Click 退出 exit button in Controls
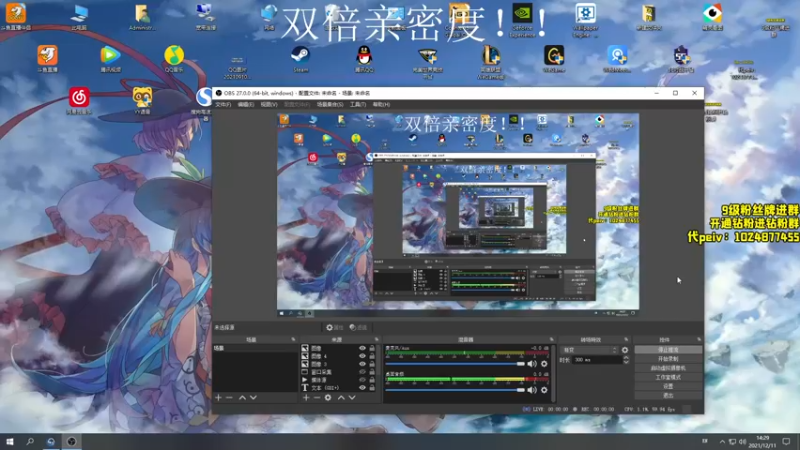The image size is (800, 450). pyautogui.click(x=668, y=395)
